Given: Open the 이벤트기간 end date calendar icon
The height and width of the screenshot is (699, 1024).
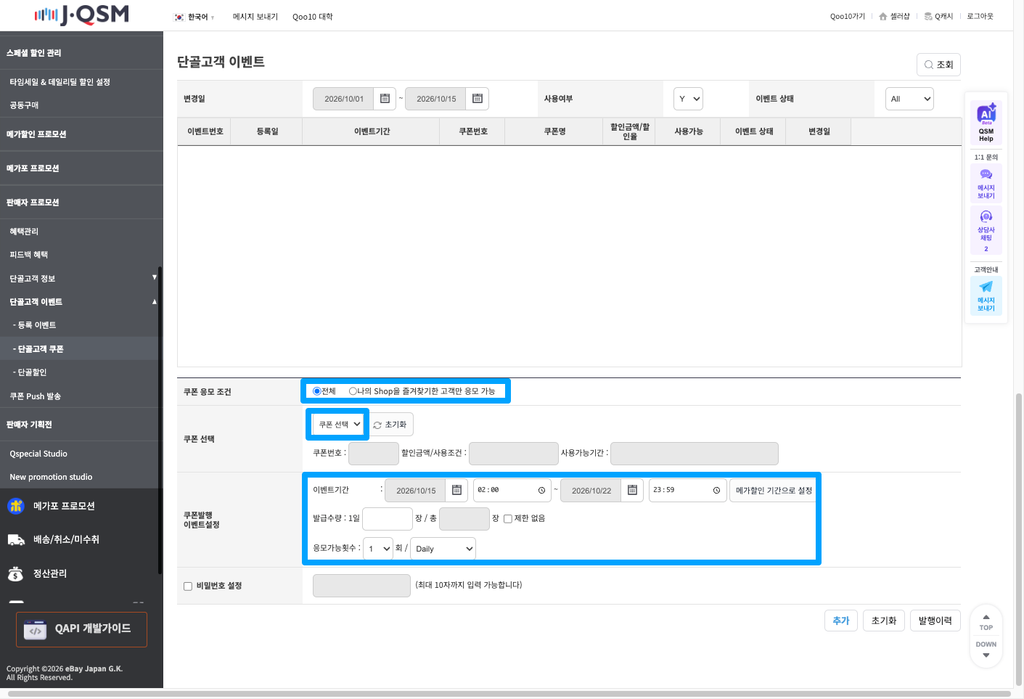Looking at the screenshot, I should [632, 490].
